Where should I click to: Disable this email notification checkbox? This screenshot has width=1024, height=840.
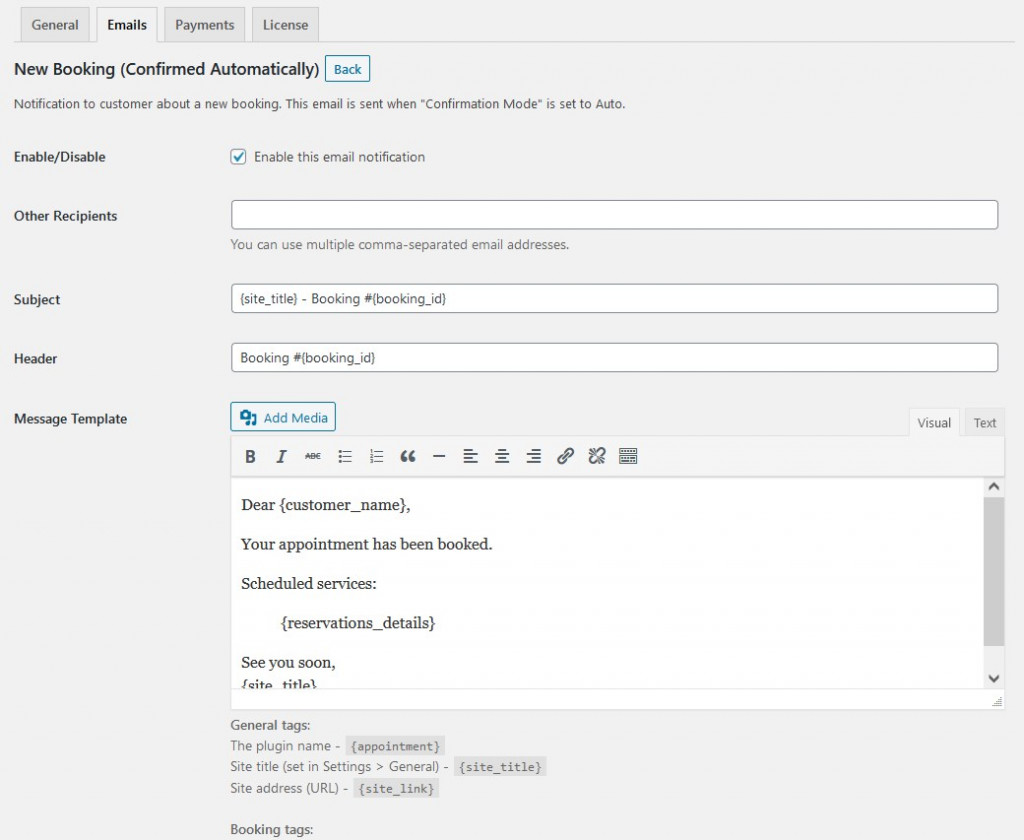[x=238, y=156]
